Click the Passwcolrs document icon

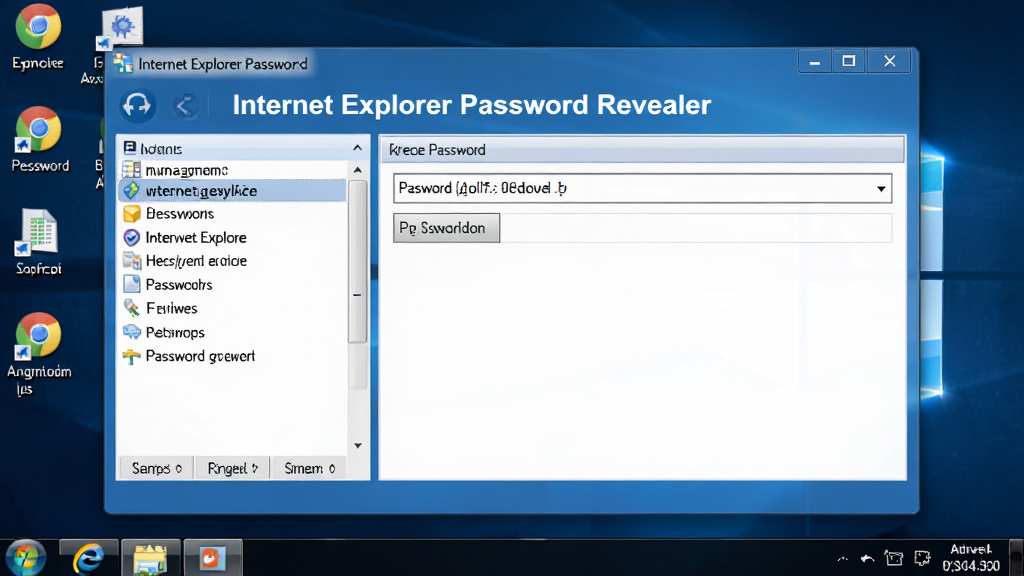(x=131, y=285)
